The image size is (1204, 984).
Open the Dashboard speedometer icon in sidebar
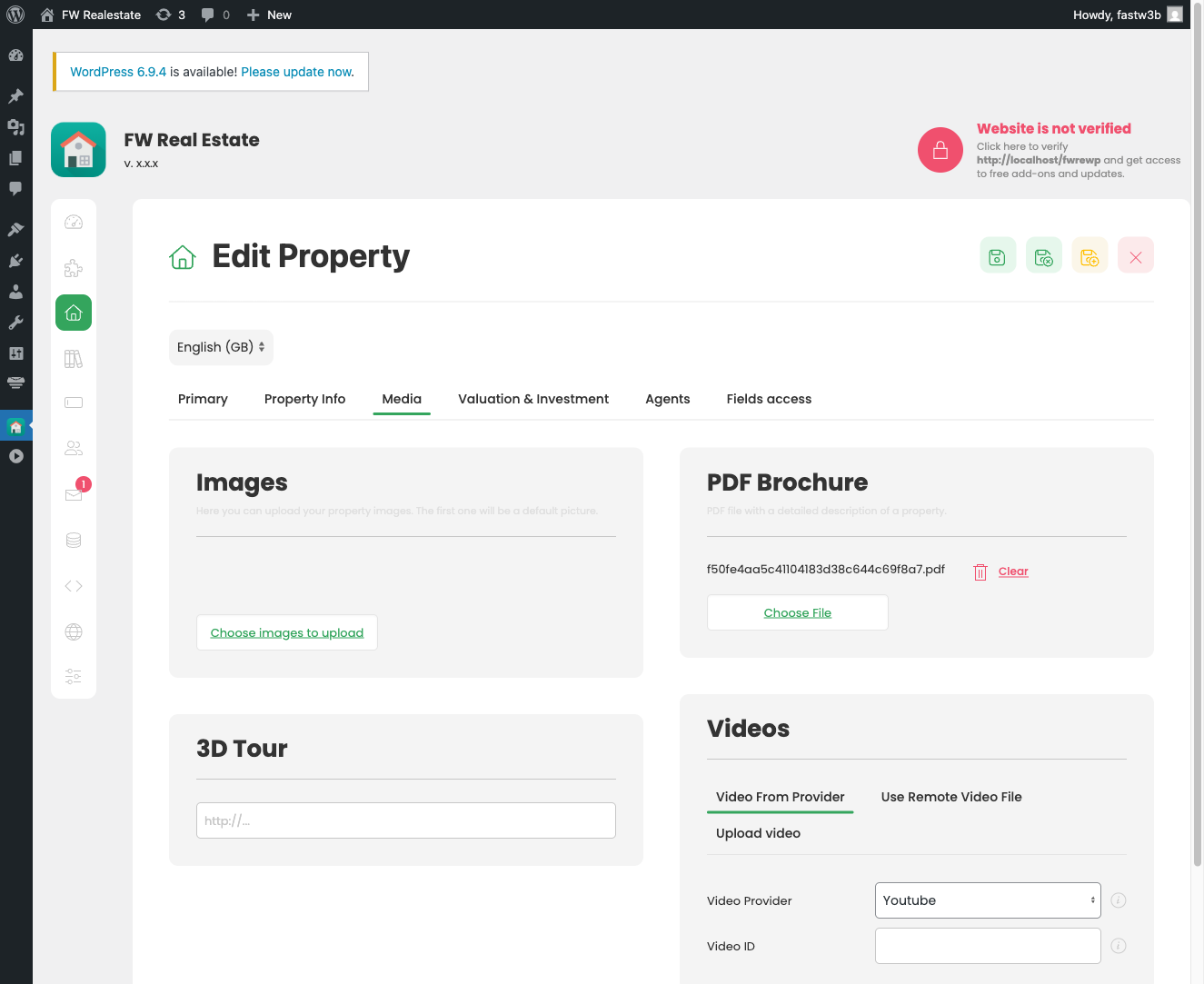coord(73,221)
